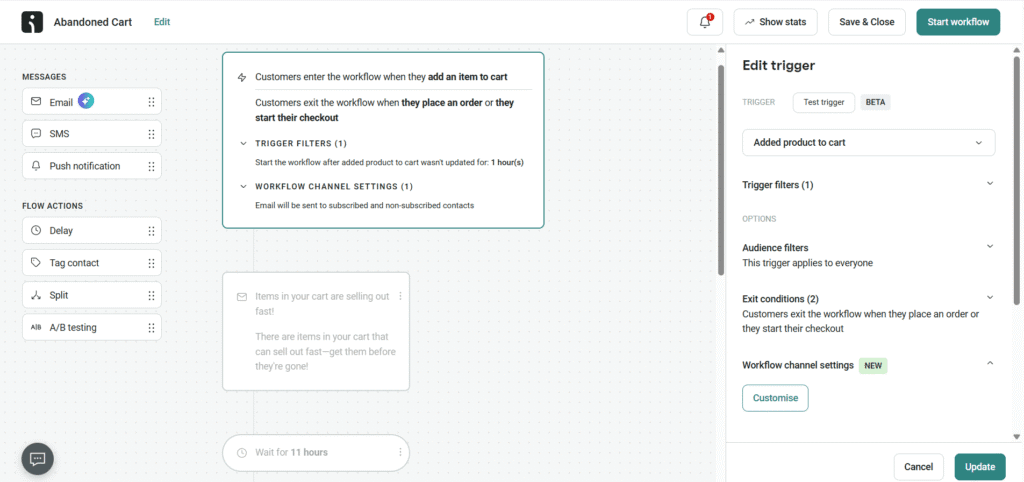Image resolution: width=1024 pixels, height=482 pixels.
Task: Click the app logo icon
Action: click(32, 22)
